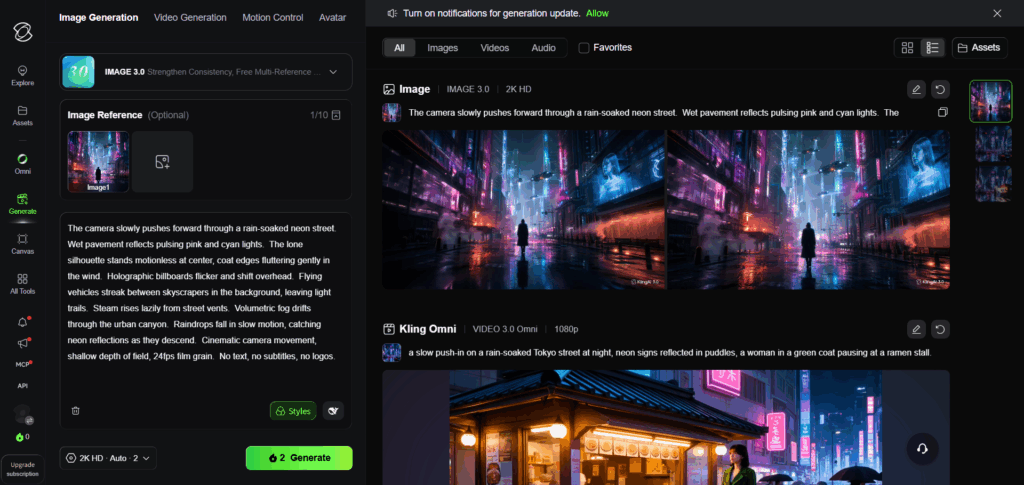Edit the IMAGE 3.0 generation with the pencil icon
The height and width of the screenshot is (485, 1024).
(916, 89)
